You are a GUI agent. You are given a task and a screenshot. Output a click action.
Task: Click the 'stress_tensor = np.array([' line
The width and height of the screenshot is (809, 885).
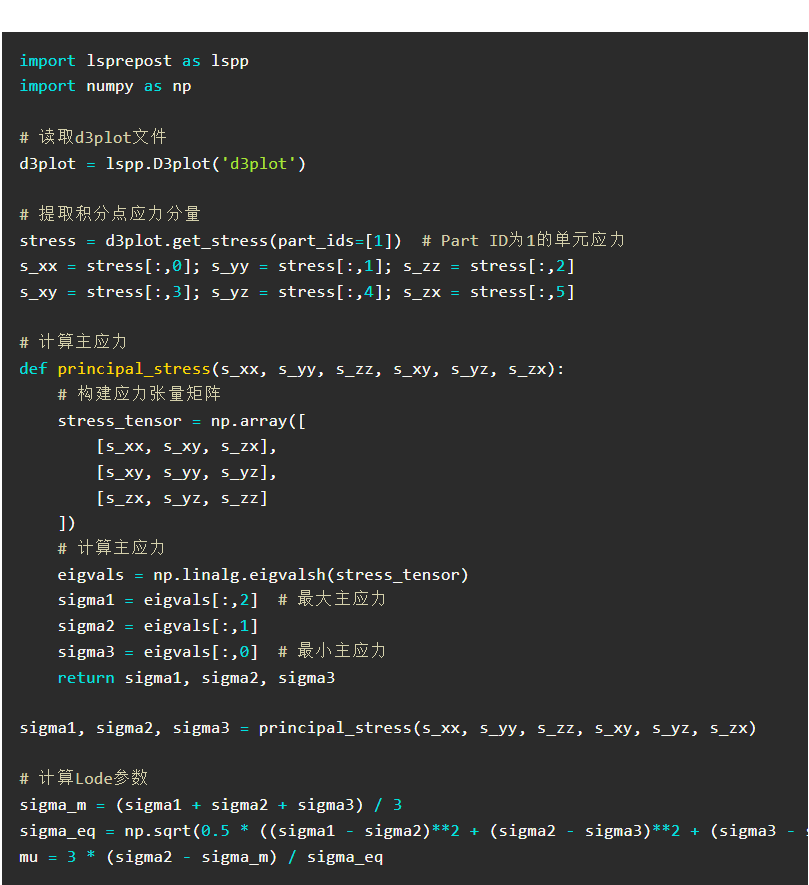tap(181, 420)
